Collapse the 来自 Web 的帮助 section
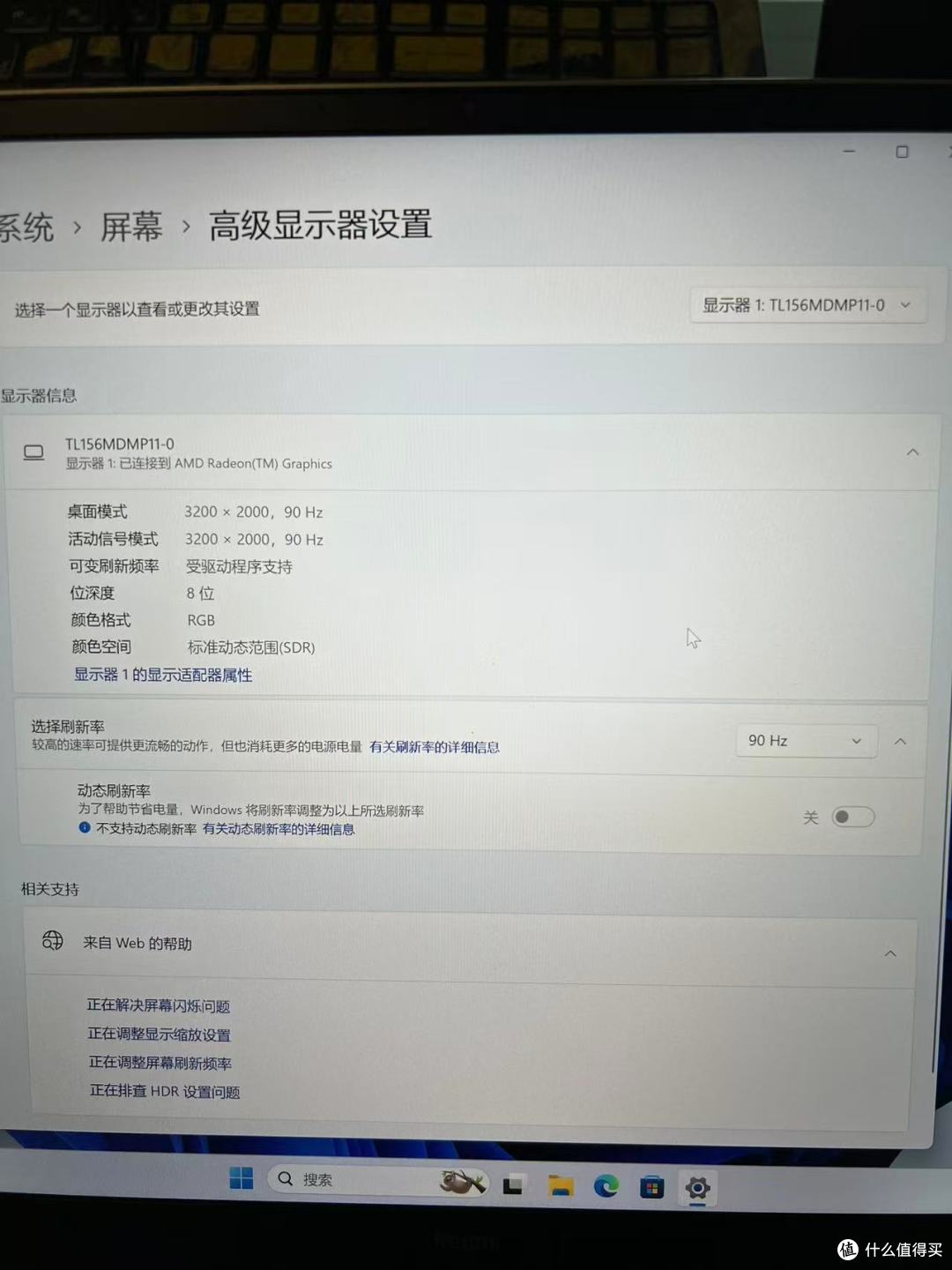Viewport: 952px width, 1270px height. (x=890, y=953)
